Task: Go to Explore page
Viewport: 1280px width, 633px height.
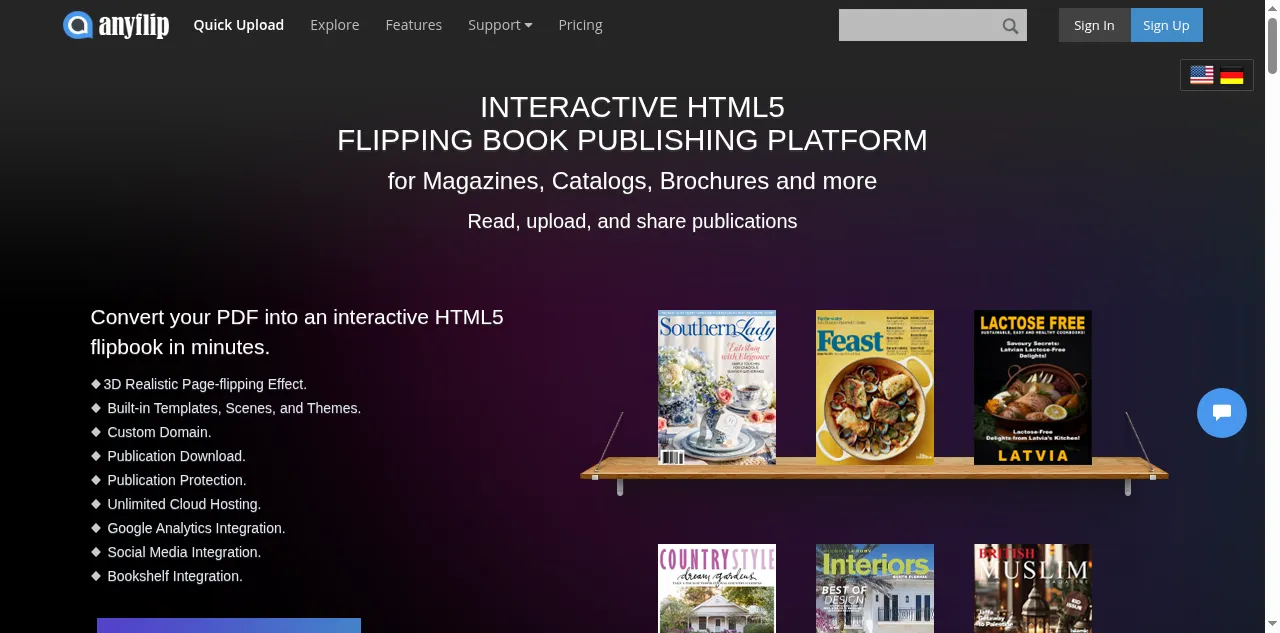Action: (335, 25)
